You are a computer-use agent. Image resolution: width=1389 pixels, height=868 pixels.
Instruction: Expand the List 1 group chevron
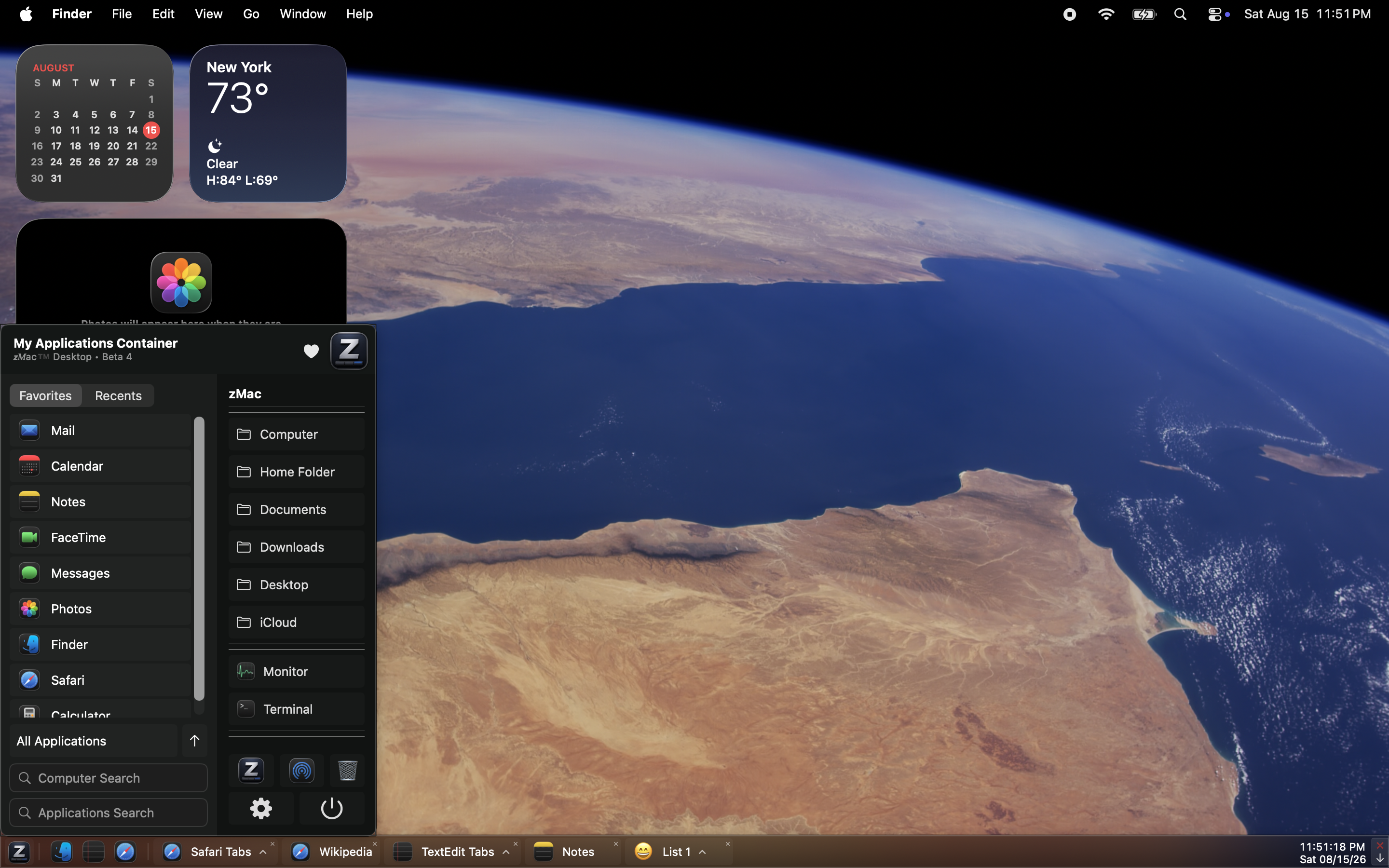click(x=702, y=853)
